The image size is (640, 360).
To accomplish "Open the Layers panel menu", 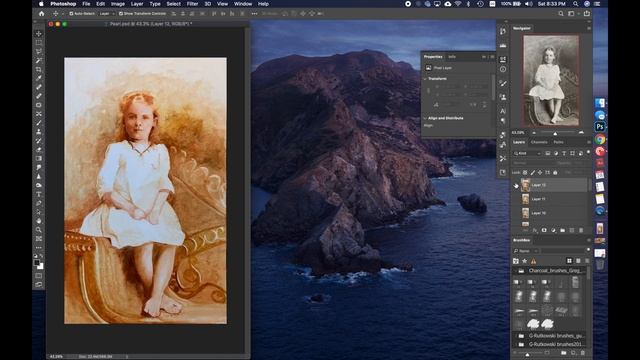I will coord(589,142).
